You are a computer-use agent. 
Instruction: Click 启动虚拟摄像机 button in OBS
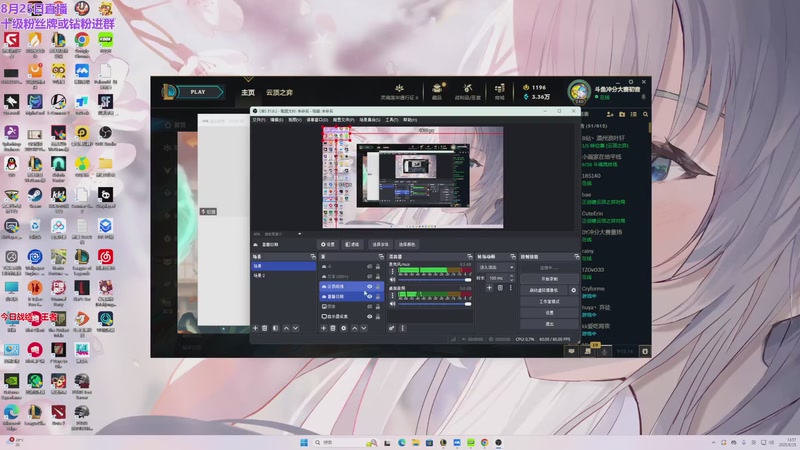(x=544, y=290)
